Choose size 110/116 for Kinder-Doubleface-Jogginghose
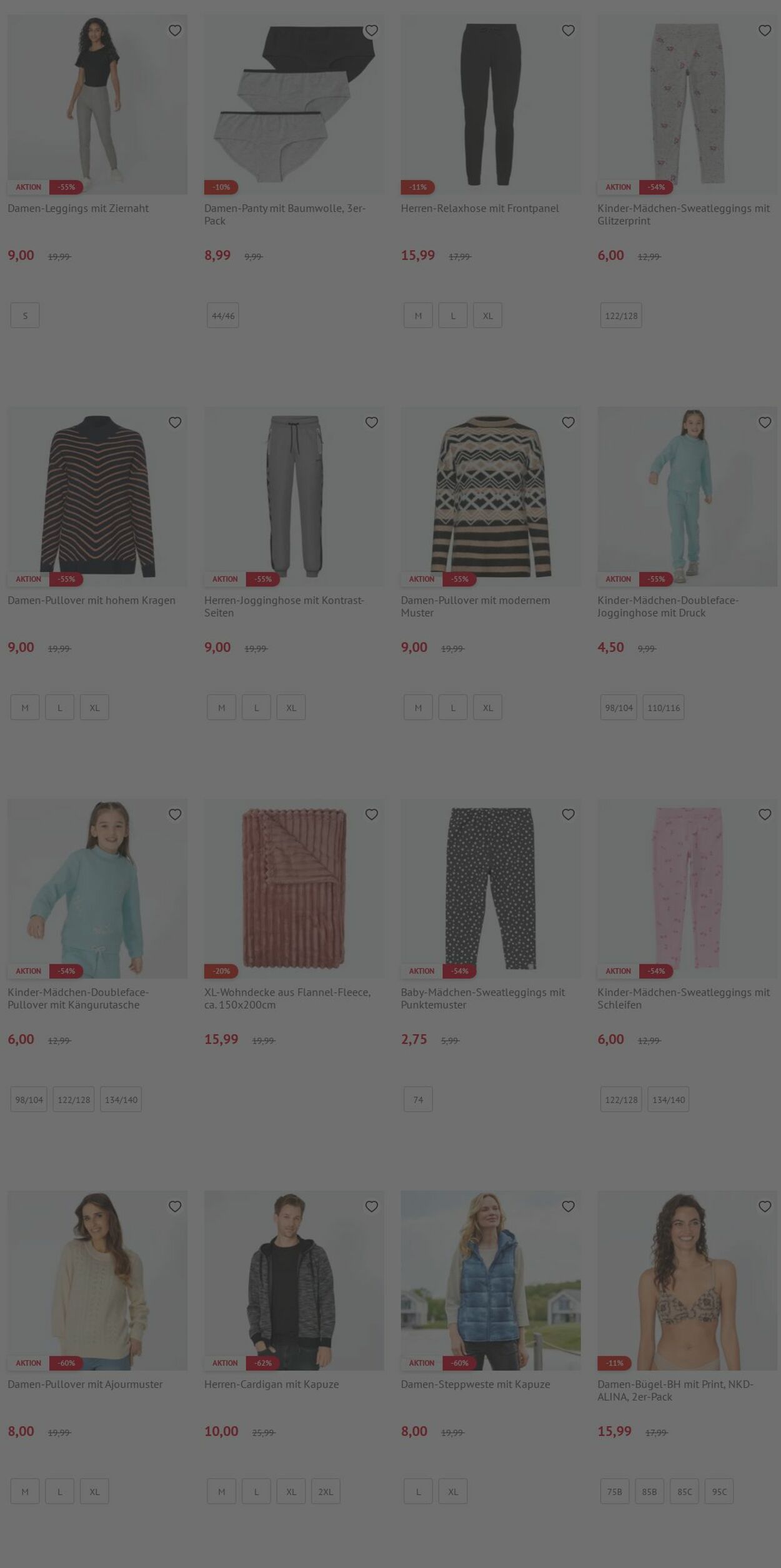This screenshot has height=1568, width=781. (664, 707)
